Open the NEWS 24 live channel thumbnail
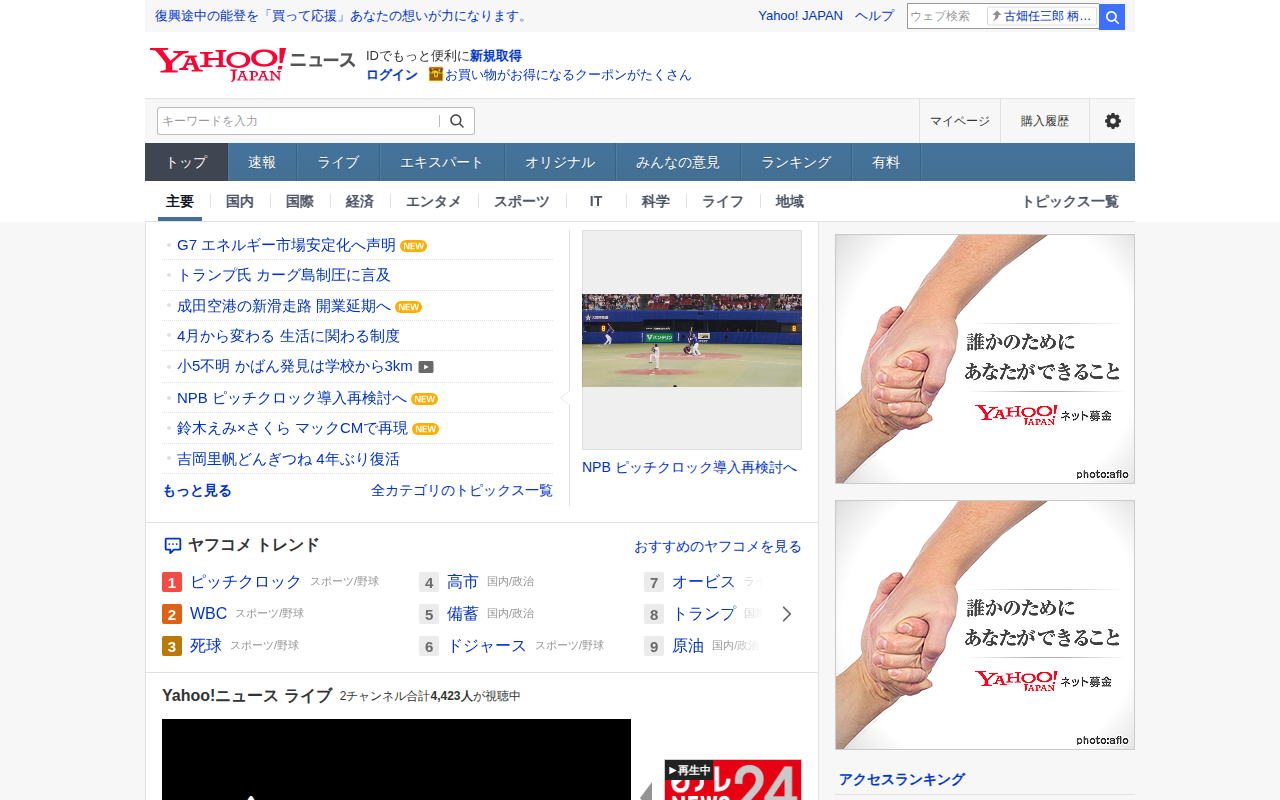This screenshot has height=800, width=1280. [x=733, y=780]
